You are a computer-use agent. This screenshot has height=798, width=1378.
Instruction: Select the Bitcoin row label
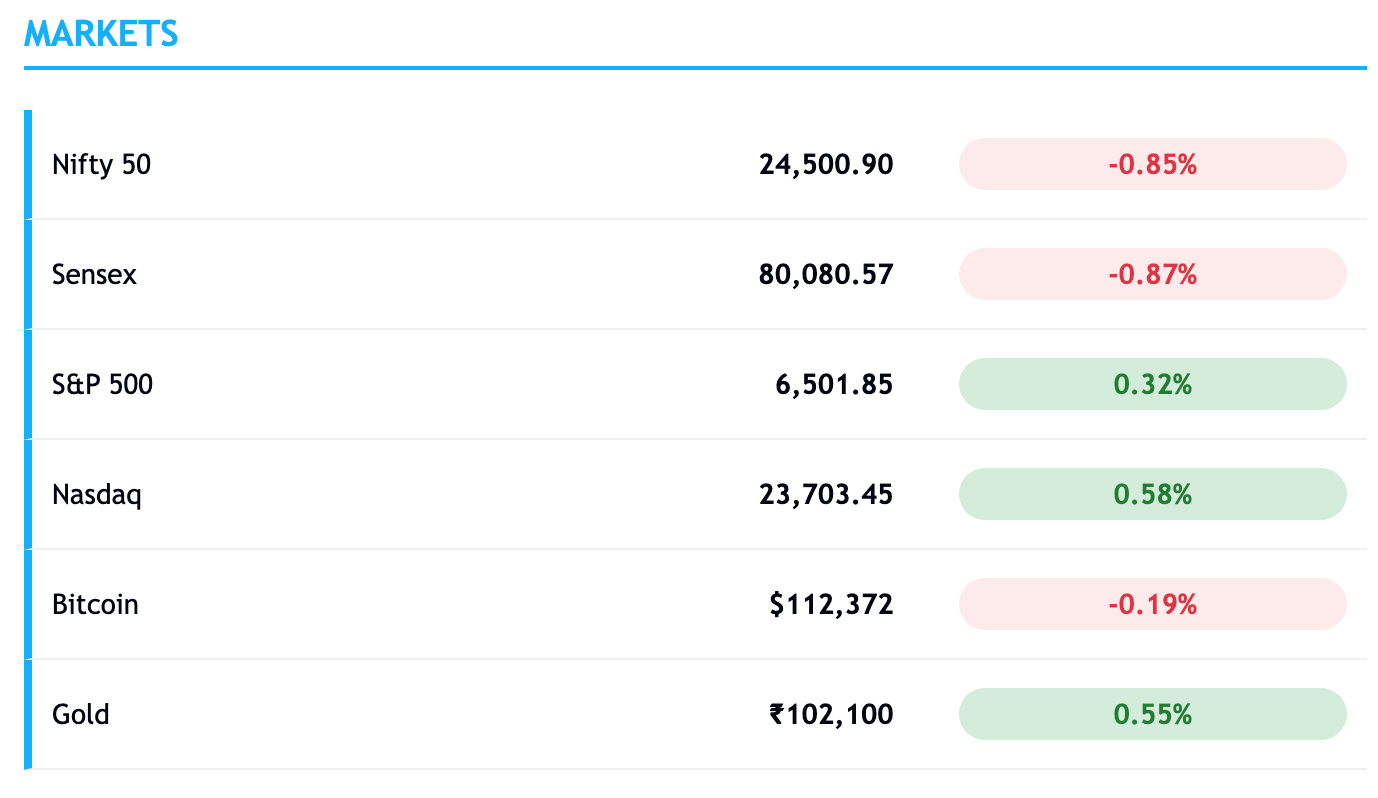point(95,604)
